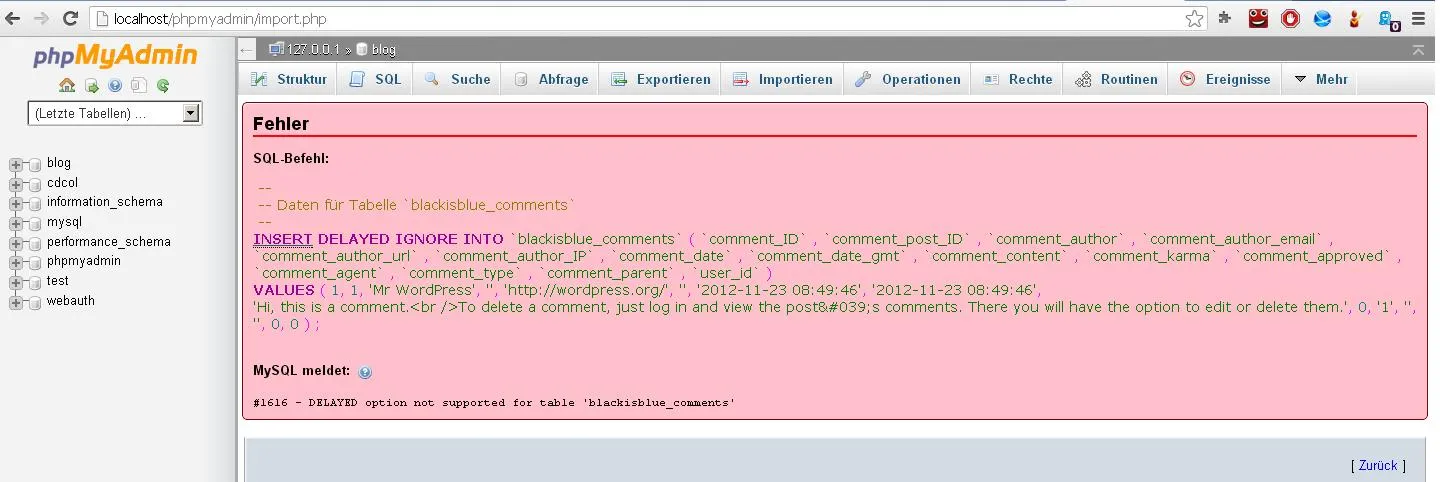Click the MySQL documentation help icon beside MySQL meldet
The width and height of the screenshot is (1440, 482).
click(x=365, y=372)
